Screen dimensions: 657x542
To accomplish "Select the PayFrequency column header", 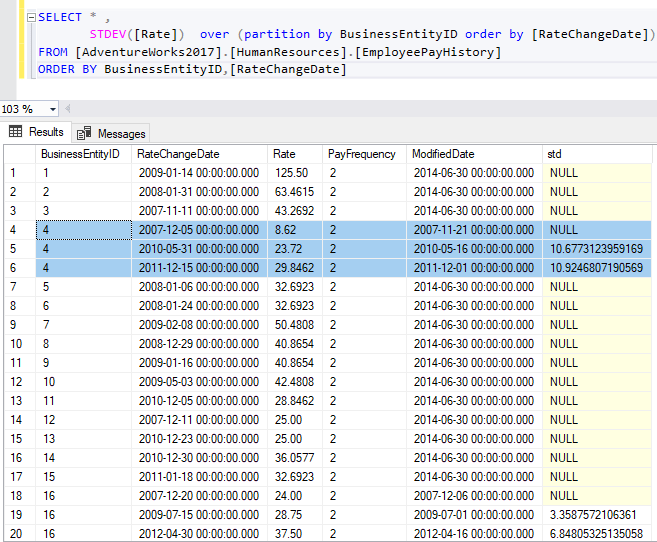I will (x=364, y=154).
